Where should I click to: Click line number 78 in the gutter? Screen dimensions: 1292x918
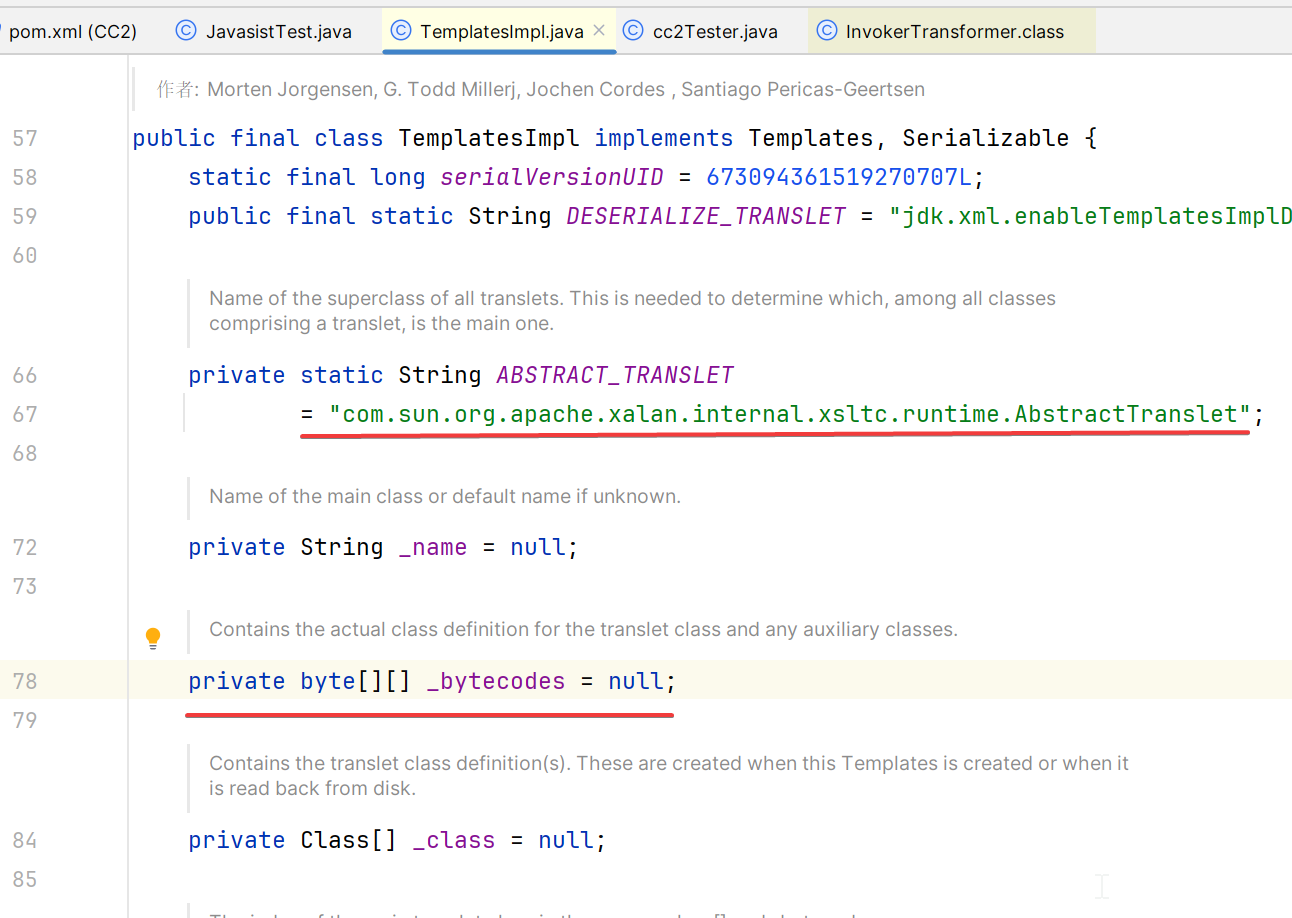pyautogui.click(x=25, y=681)
